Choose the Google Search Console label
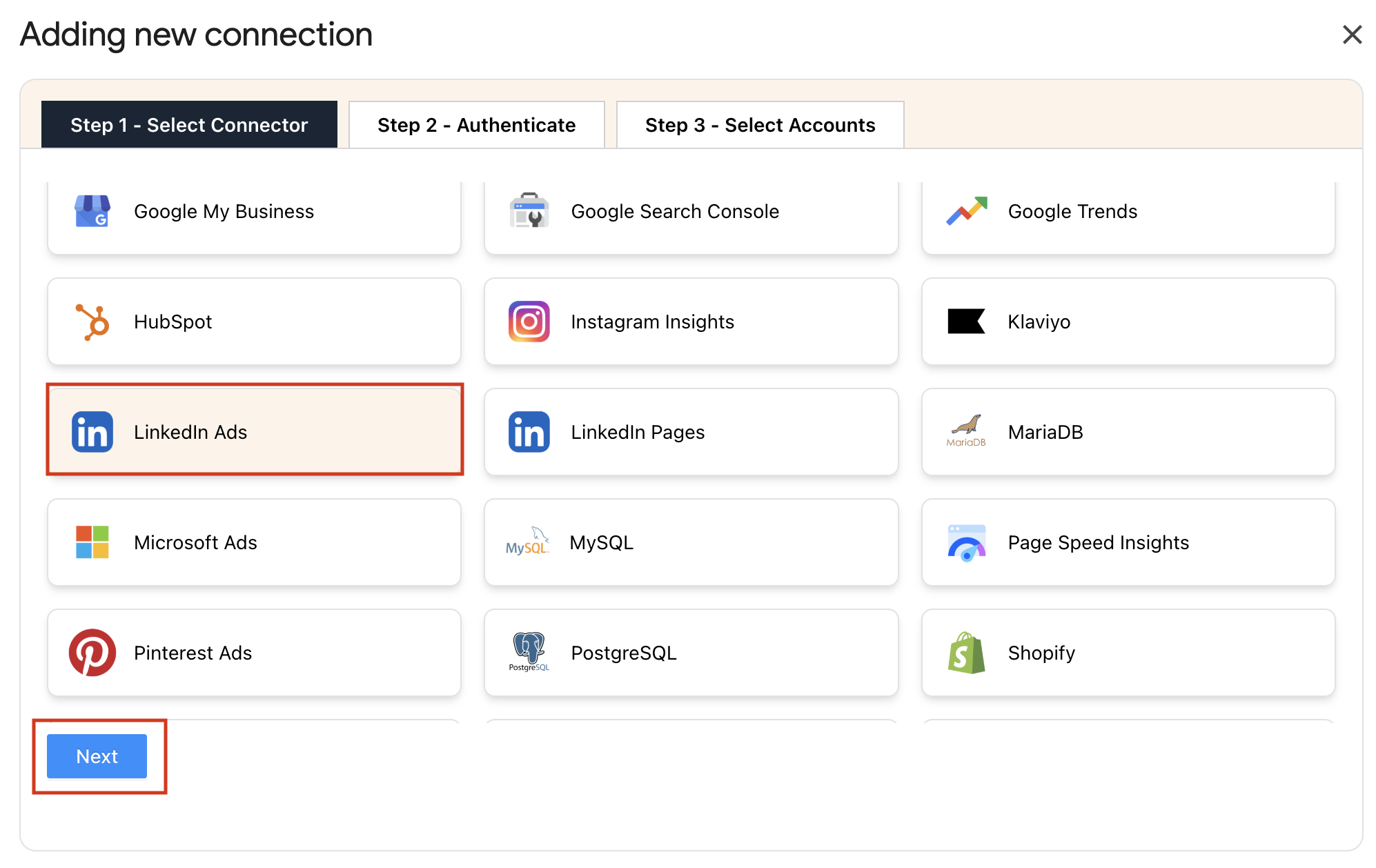Image resolution: width=1376 pixels, height=868 pixels. point(675,211)
